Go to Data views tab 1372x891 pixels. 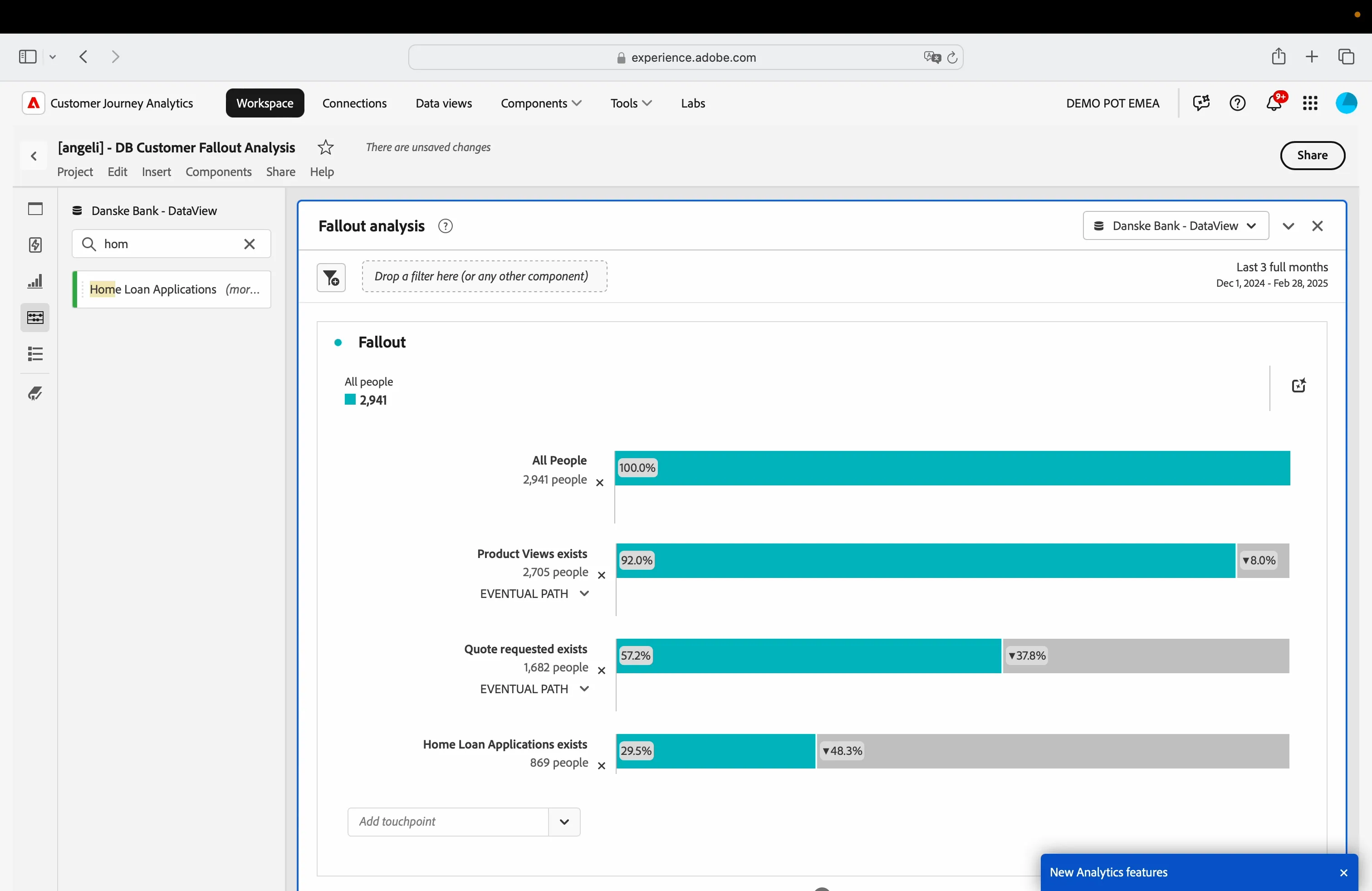[443, 103]
